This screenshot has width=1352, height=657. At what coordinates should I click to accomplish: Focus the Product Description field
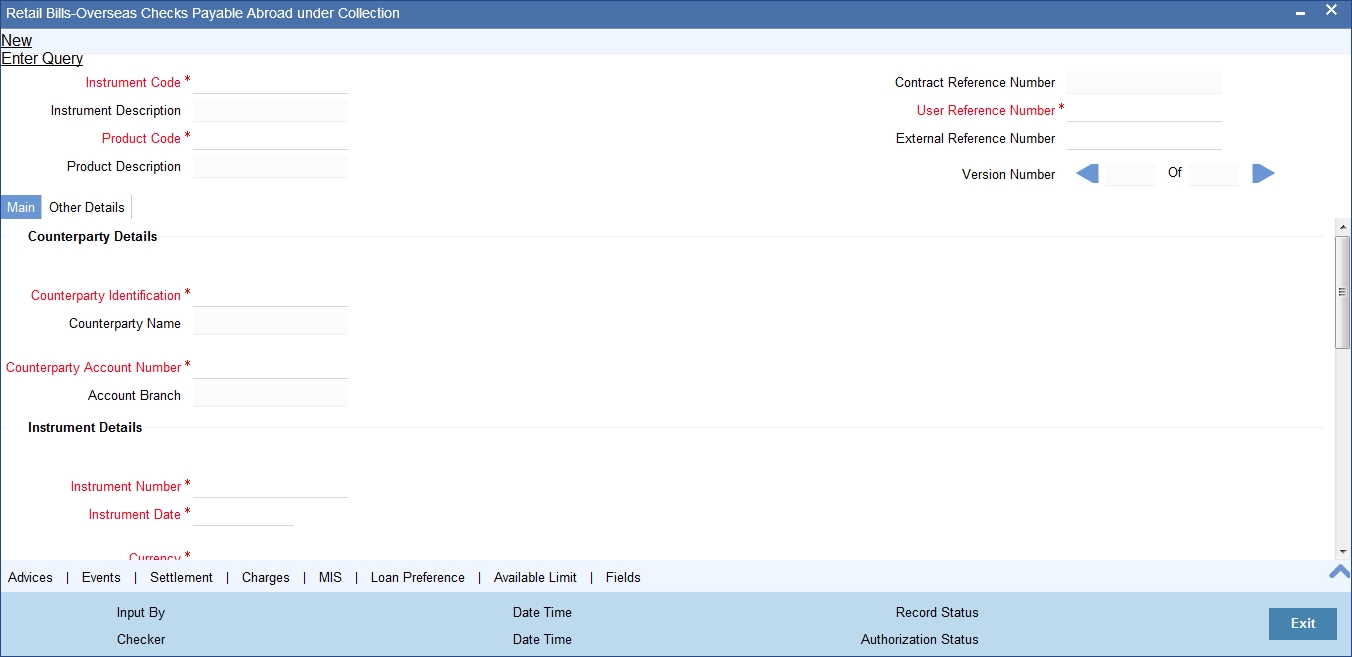270,166
